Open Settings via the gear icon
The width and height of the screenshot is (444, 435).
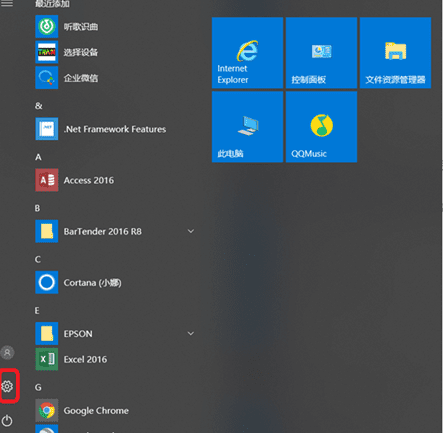coord(7,386)
